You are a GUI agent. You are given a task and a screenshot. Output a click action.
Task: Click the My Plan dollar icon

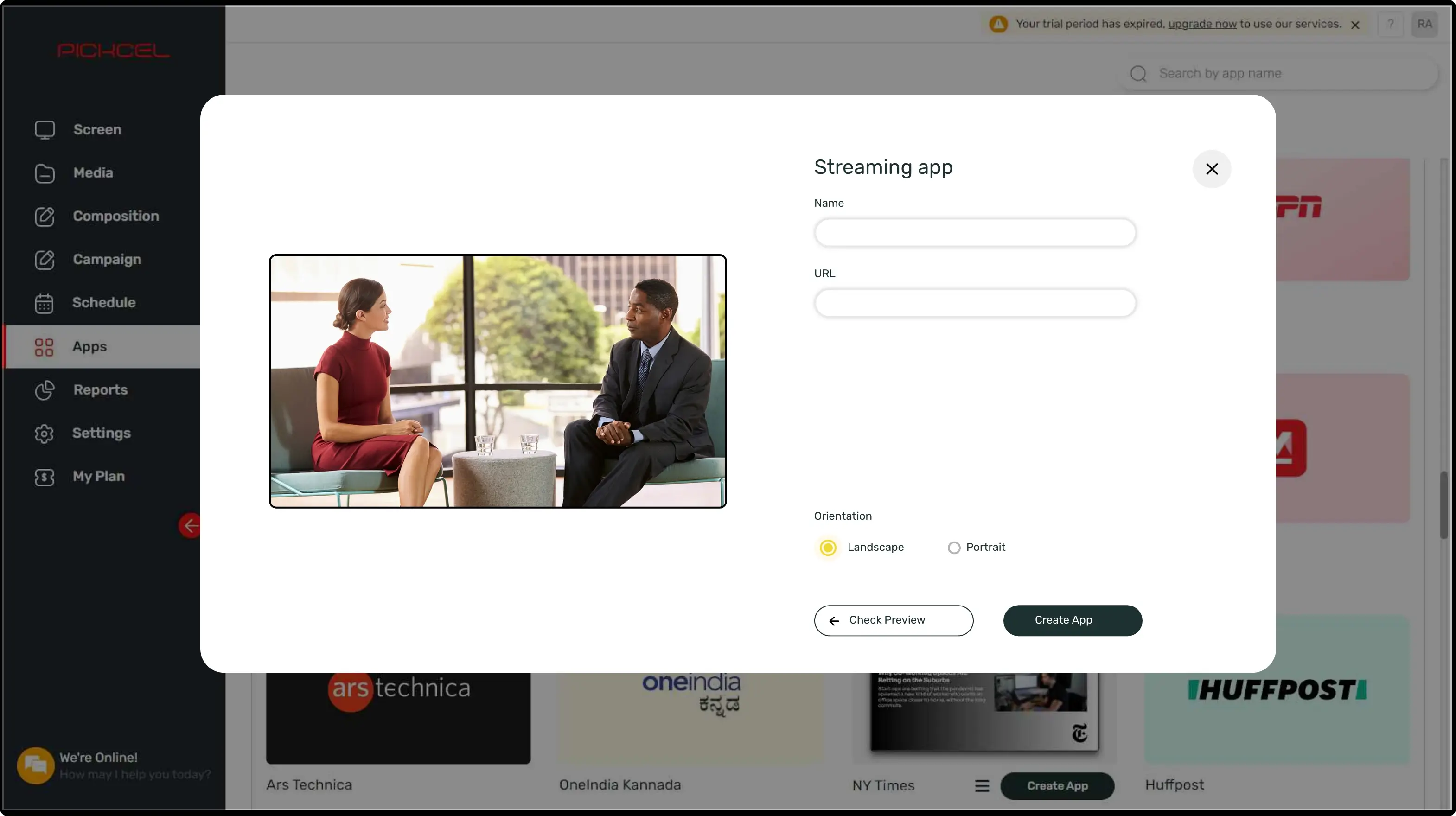point(44,477)
